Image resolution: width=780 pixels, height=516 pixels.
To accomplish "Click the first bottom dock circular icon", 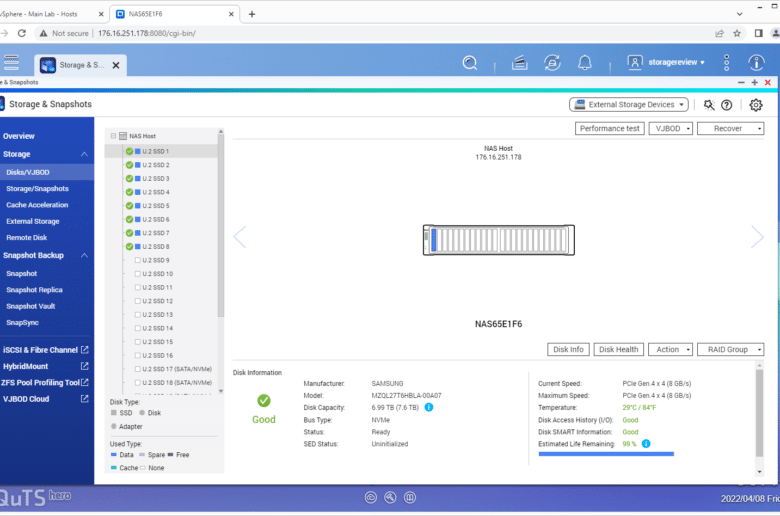I will point(371,497).
